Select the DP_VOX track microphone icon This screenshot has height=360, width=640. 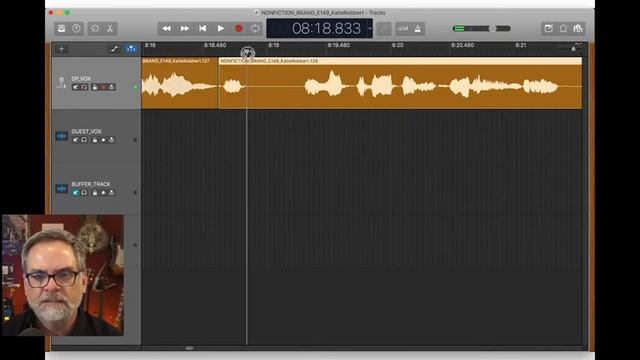pyautogui.click(x=61, y=83)
